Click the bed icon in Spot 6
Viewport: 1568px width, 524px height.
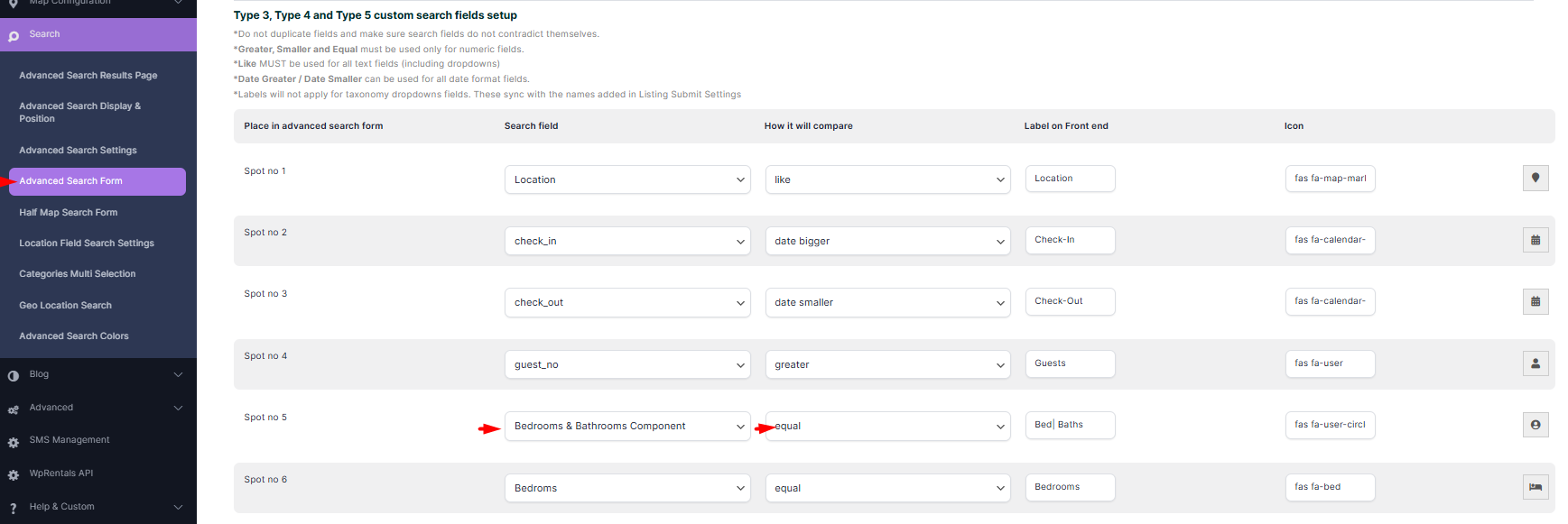point(1535,487)
